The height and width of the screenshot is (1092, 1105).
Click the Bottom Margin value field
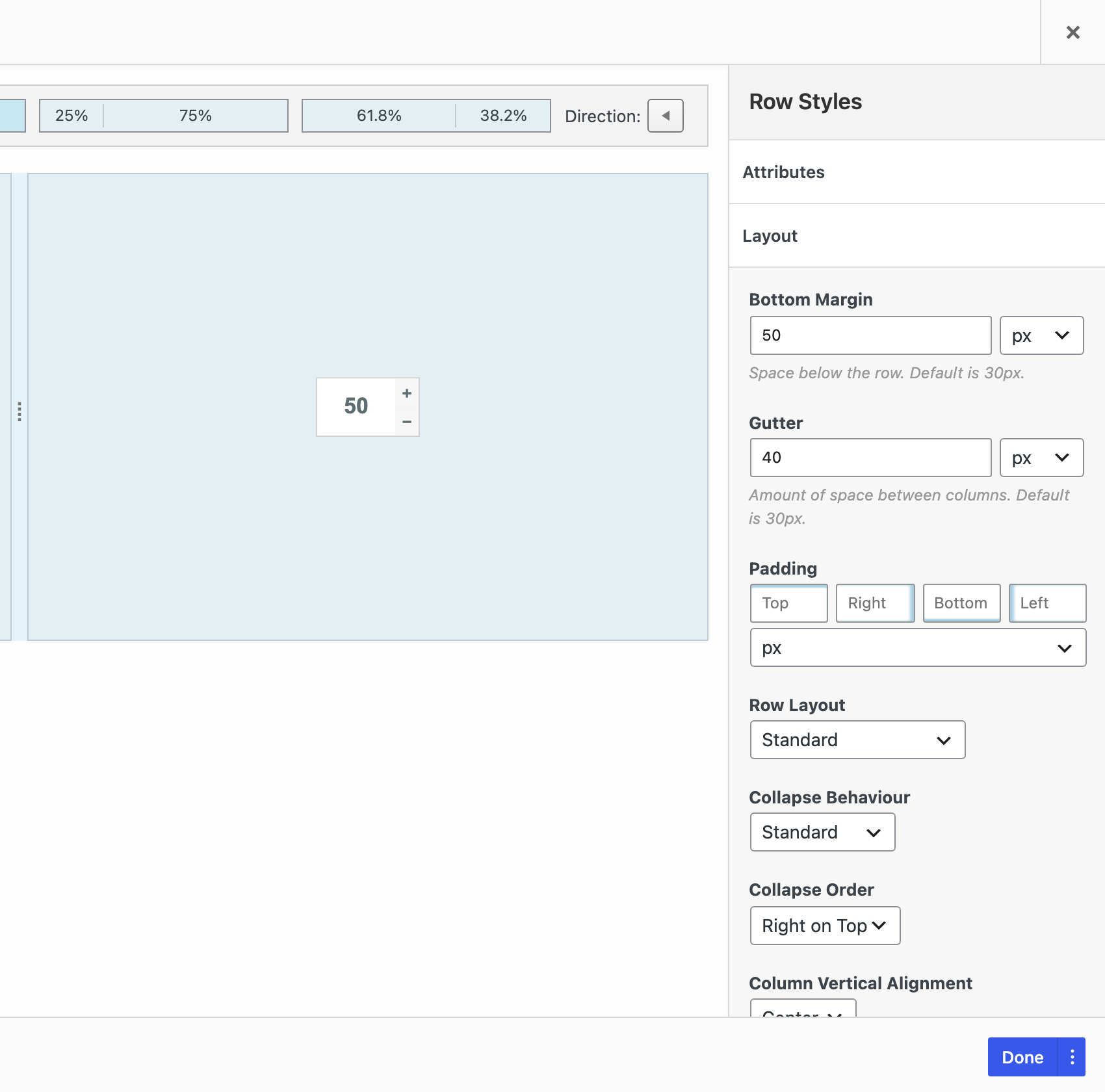[x=870, y=335]
